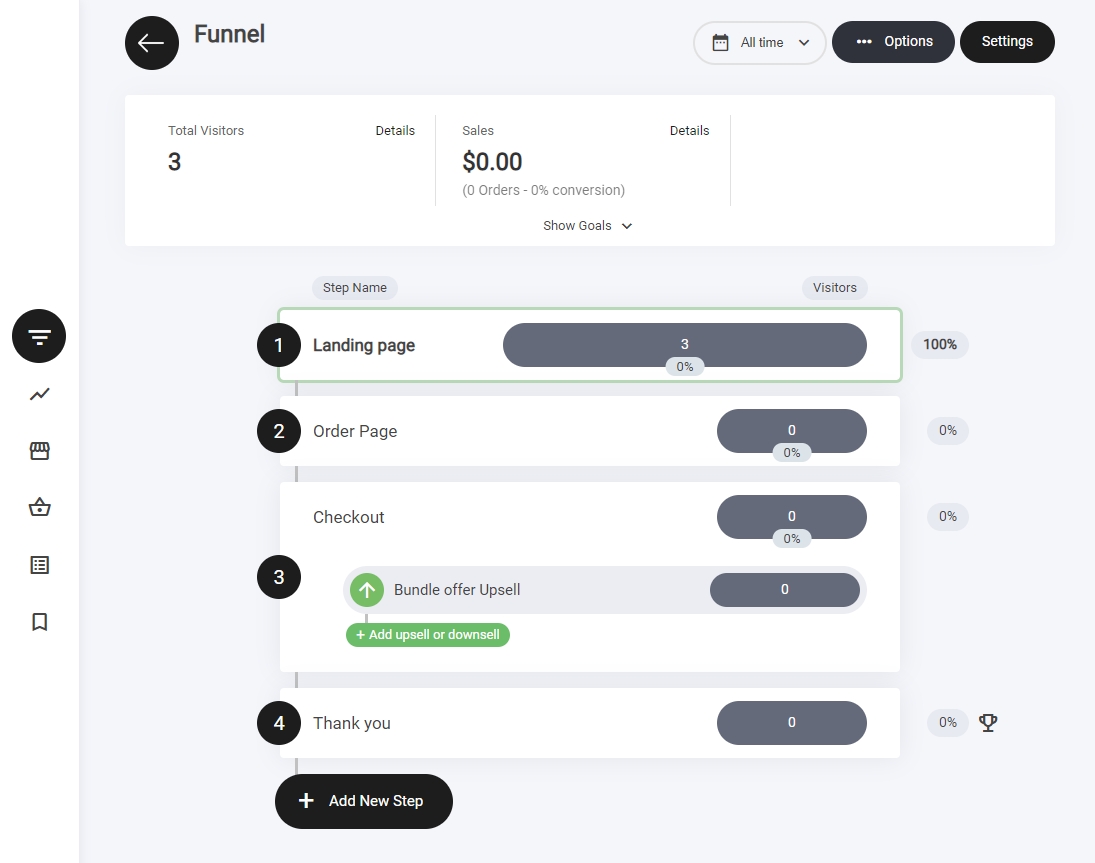Open the list icon in sidebar

[39, 565]
